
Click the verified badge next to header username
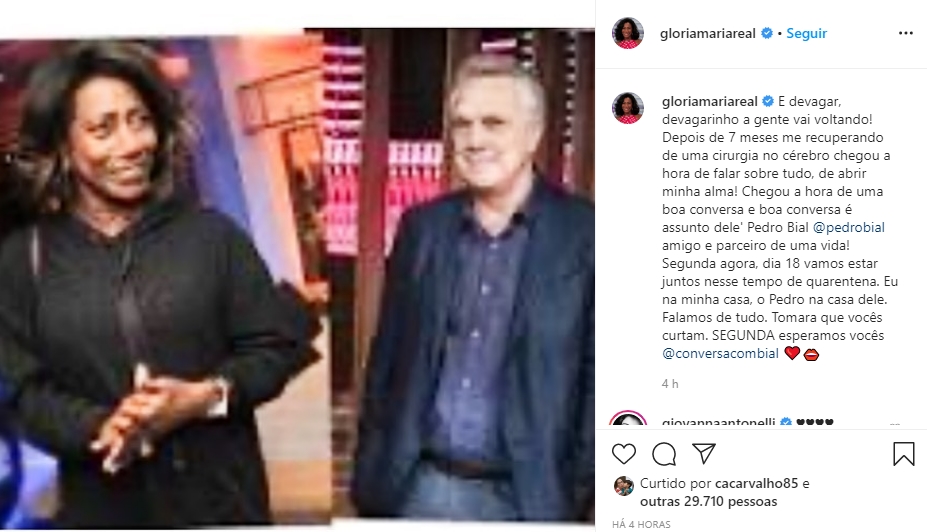pos(767,33)
